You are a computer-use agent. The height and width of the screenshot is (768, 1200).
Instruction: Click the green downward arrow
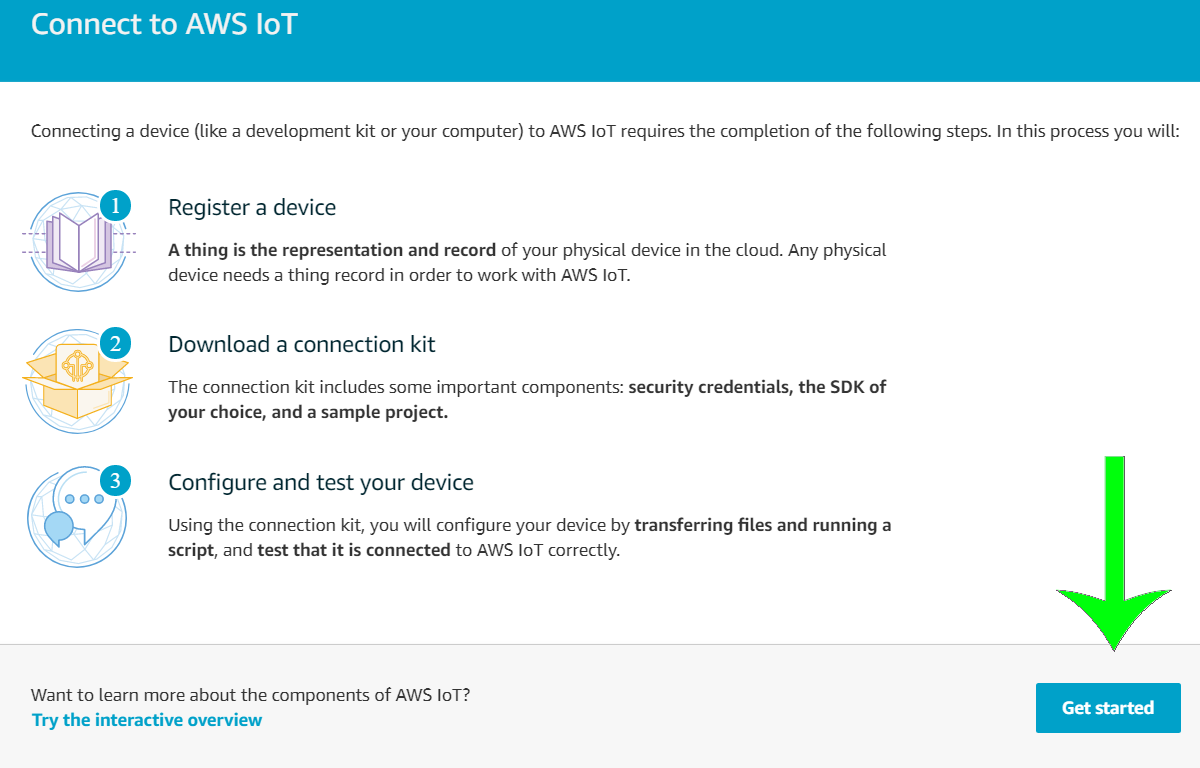point(1114,560)
